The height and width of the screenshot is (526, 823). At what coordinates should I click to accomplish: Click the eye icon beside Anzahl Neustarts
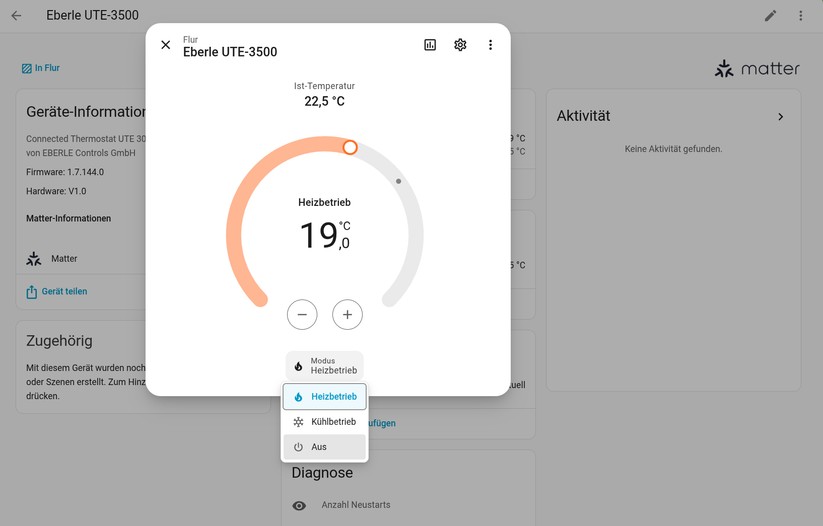[299, 506]
